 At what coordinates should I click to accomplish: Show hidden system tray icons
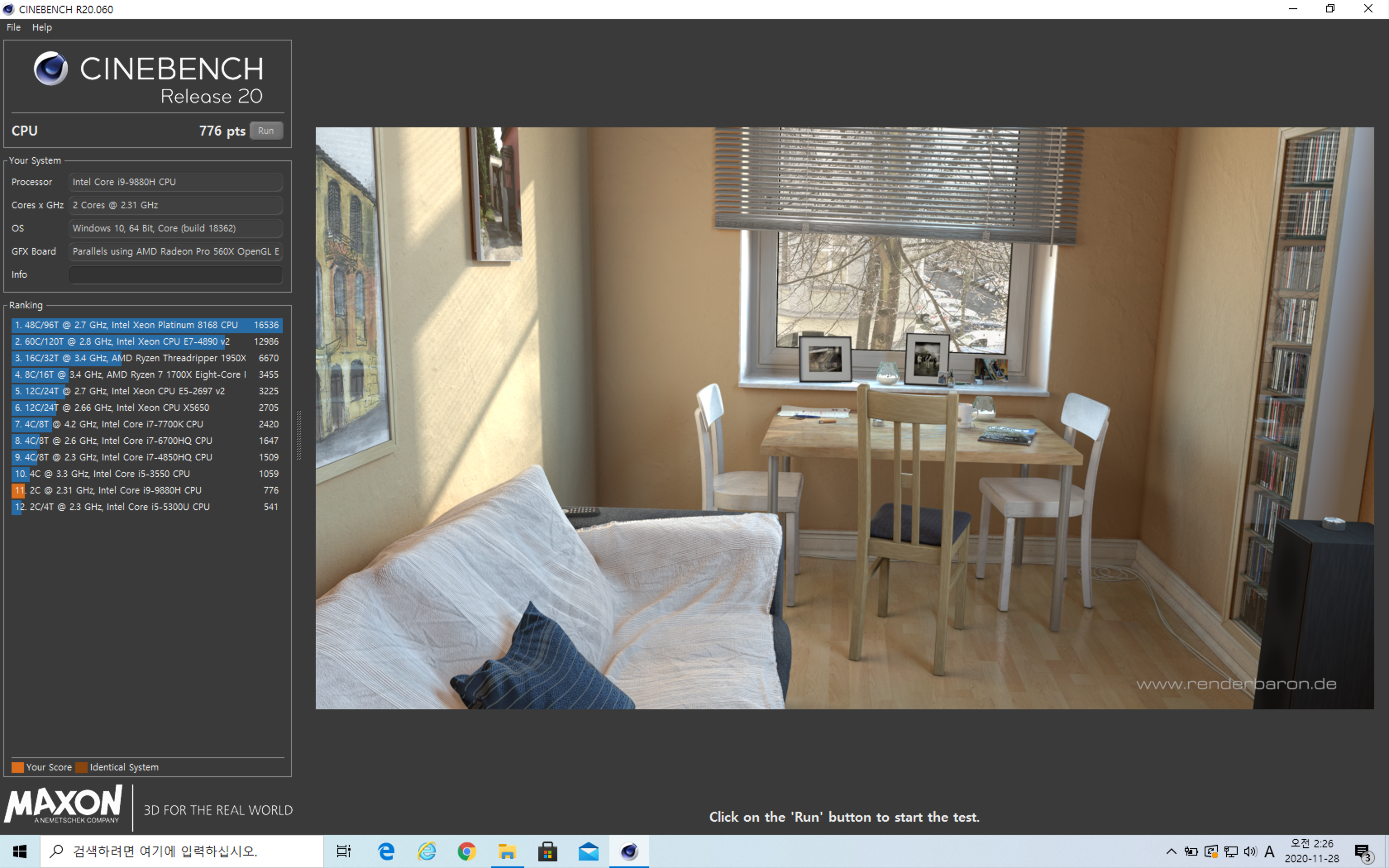click(1171, 851)
